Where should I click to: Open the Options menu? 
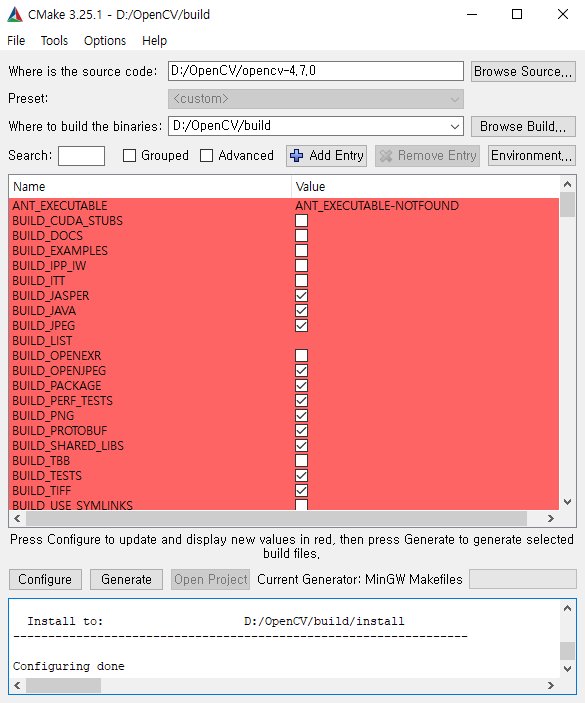[105, 41]
